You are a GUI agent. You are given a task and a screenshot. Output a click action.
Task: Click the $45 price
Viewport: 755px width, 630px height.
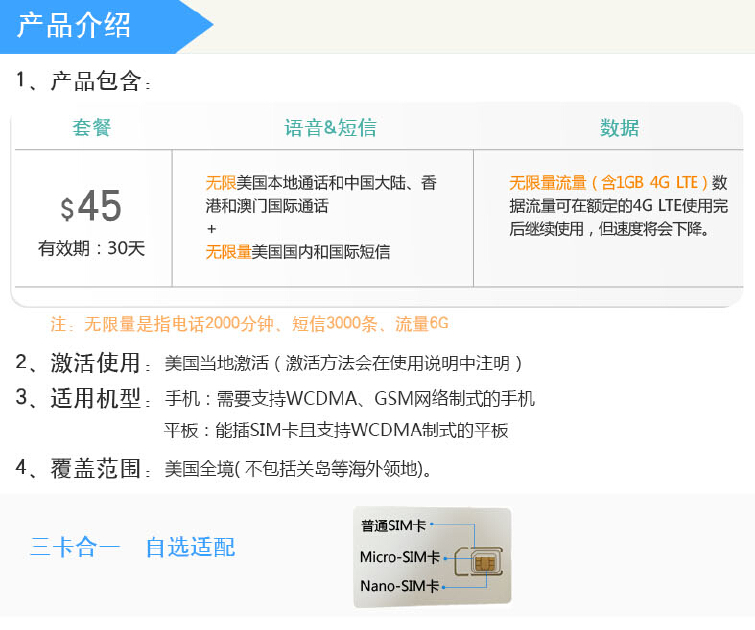[91, 207]
